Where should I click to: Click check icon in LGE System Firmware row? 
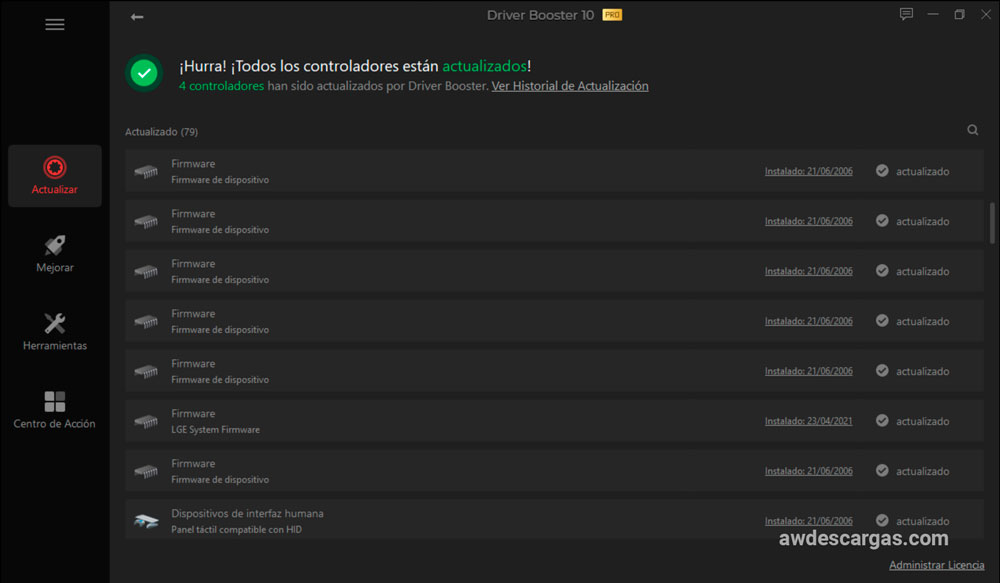pos(882,420)
